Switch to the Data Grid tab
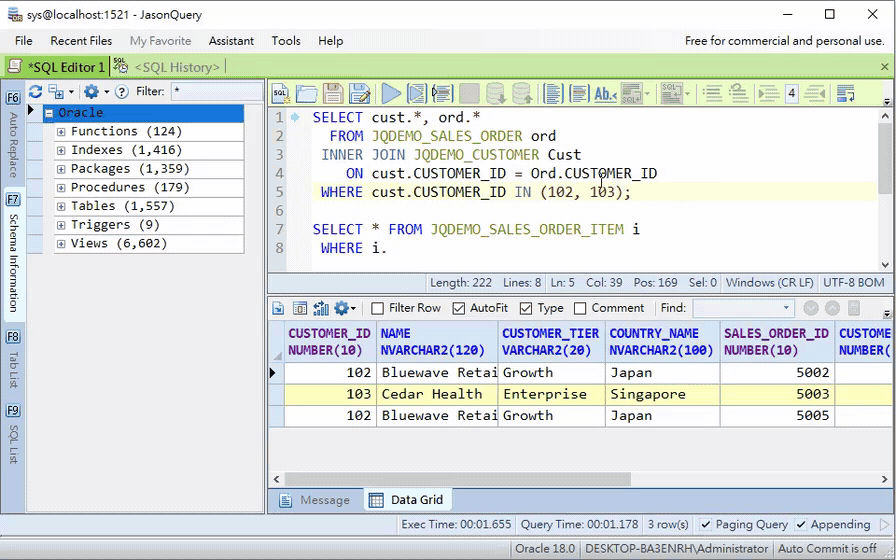This screenshot has height=560, width=896. (x=407, y=500)
